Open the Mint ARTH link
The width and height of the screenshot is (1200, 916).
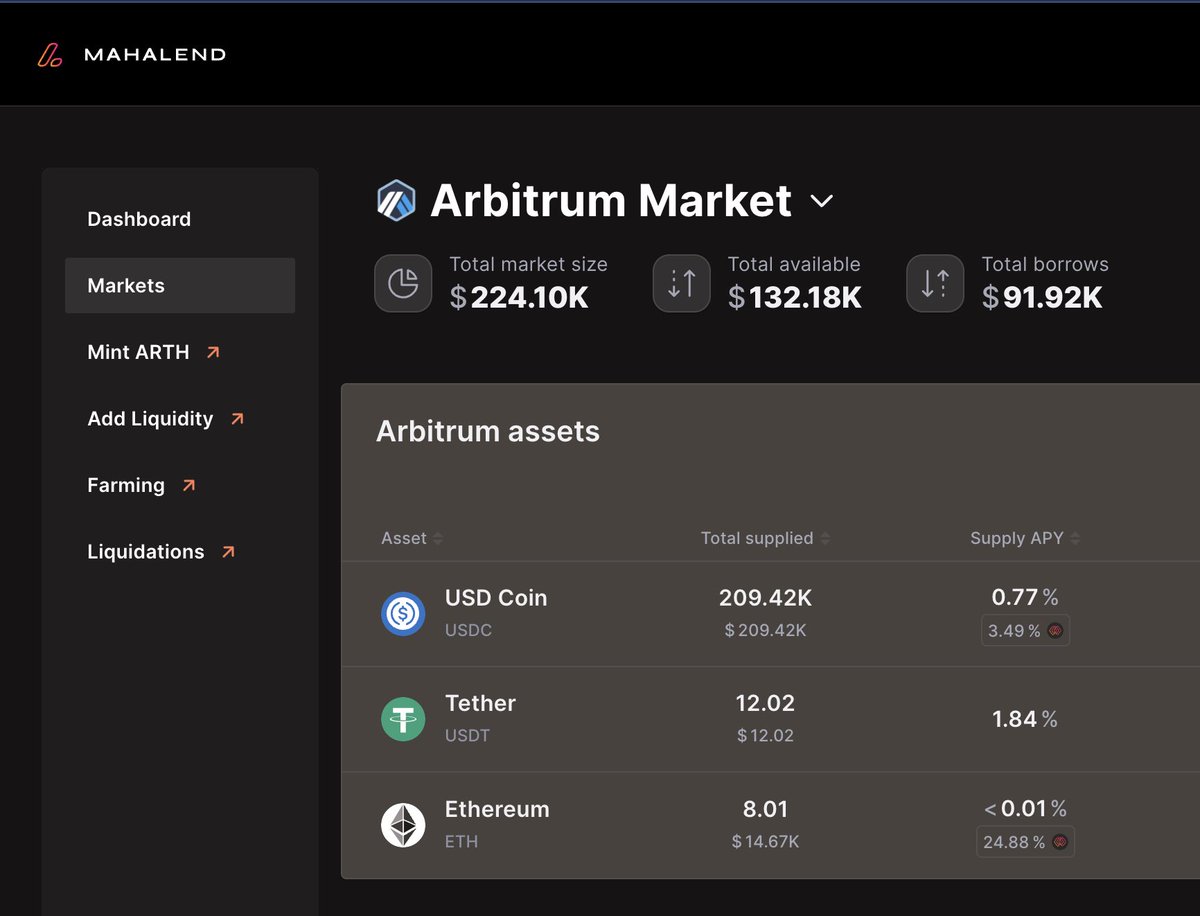(x=138, y=352)
